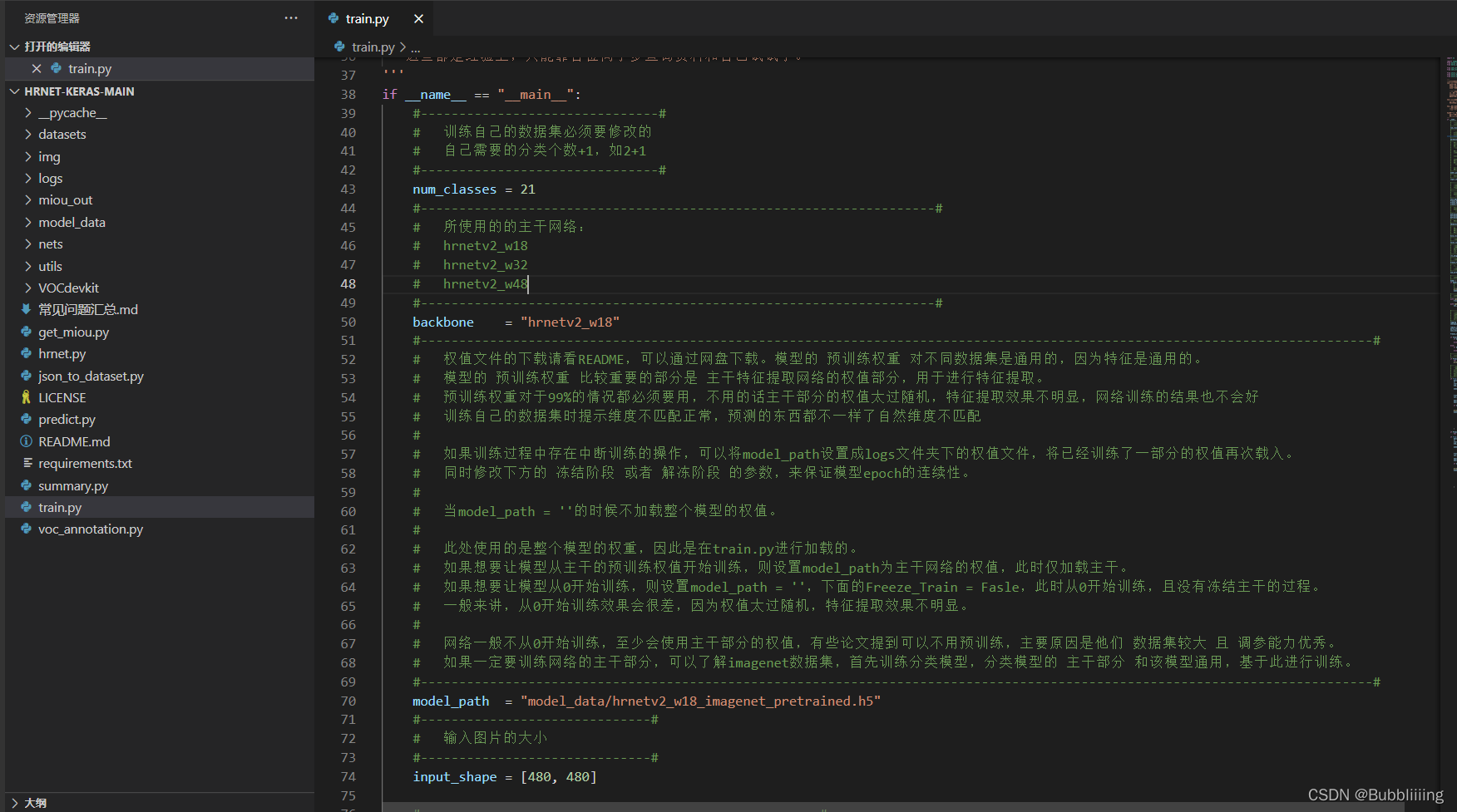The image size is (1457, 812).
Task: Expand the utils folder
Action: point(28,267)
